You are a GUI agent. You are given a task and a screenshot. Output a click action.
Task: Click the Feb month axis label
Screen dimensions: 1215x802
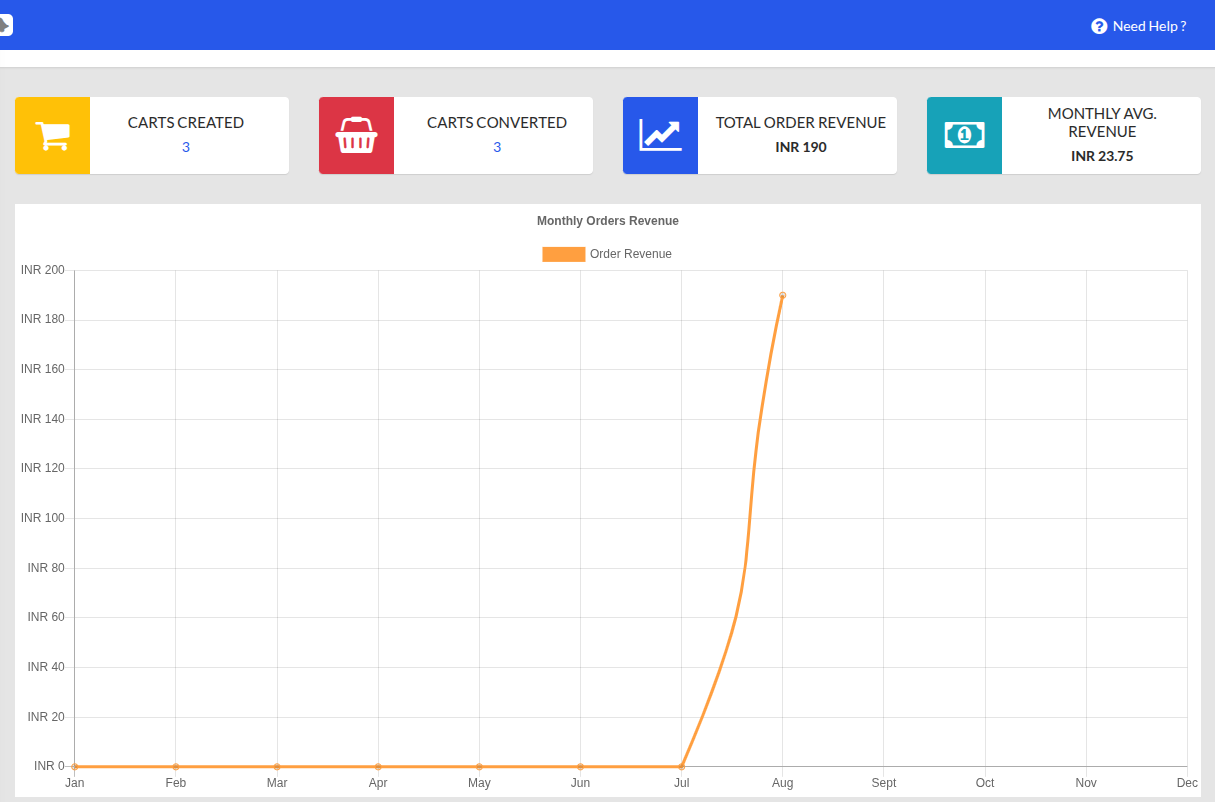point(176,783)
